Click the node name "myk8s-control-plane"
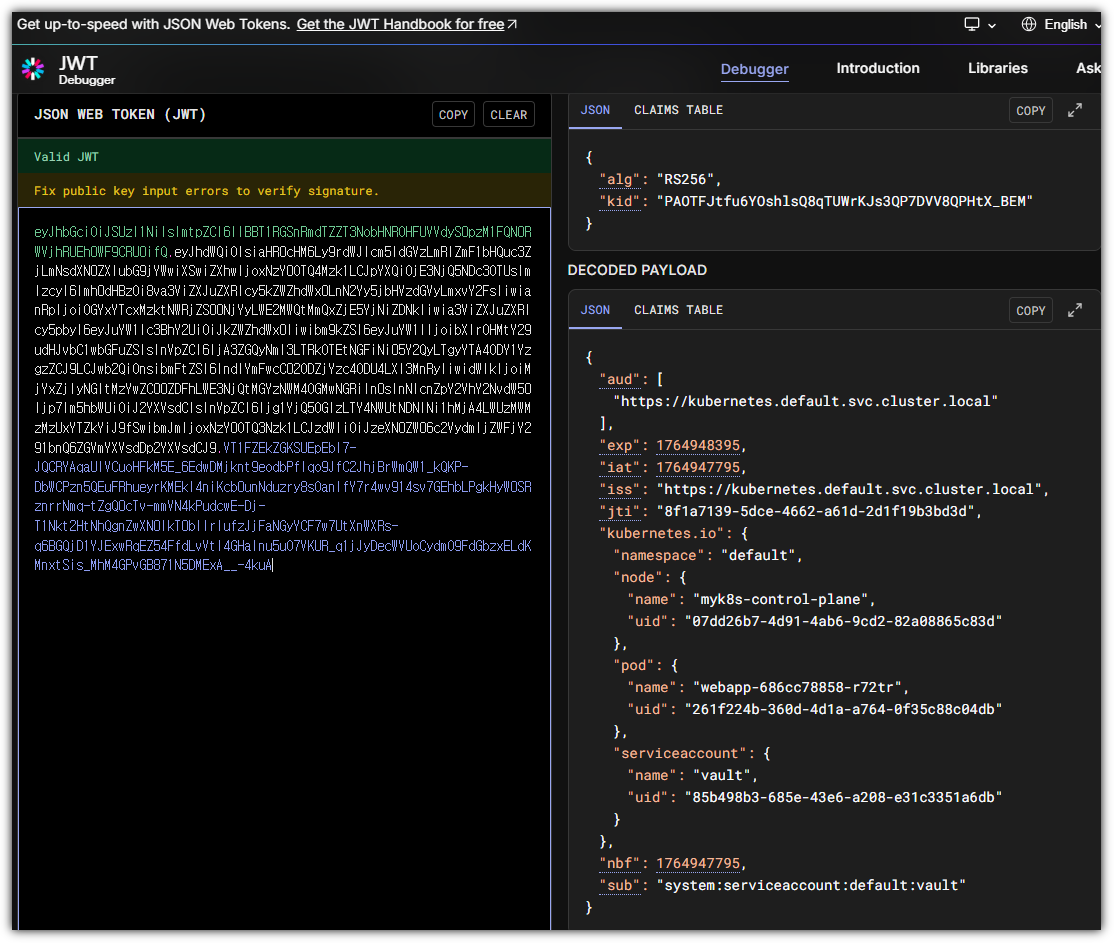This screenshot has width=1114, height=943. 781,600
